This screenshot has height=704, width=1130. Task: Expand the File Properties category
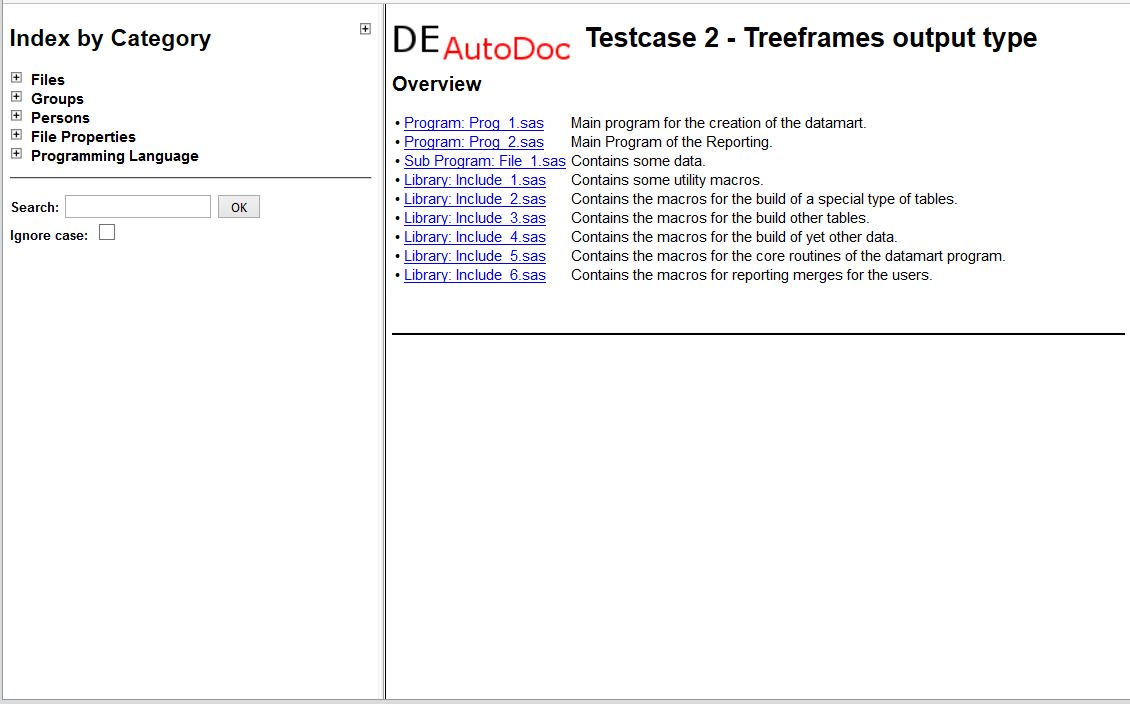pos(16,135)
